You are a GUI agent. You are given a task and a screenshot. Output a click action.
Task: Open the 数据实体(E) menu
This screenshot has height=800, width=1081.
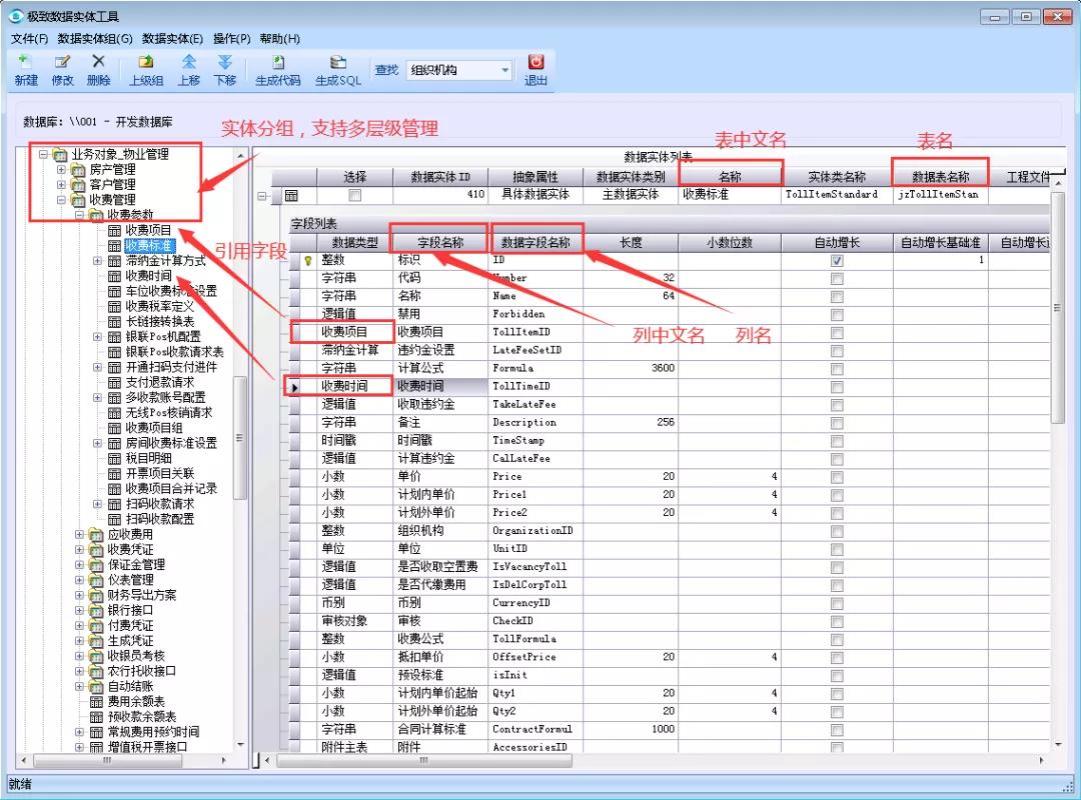(x=172, y=39)
